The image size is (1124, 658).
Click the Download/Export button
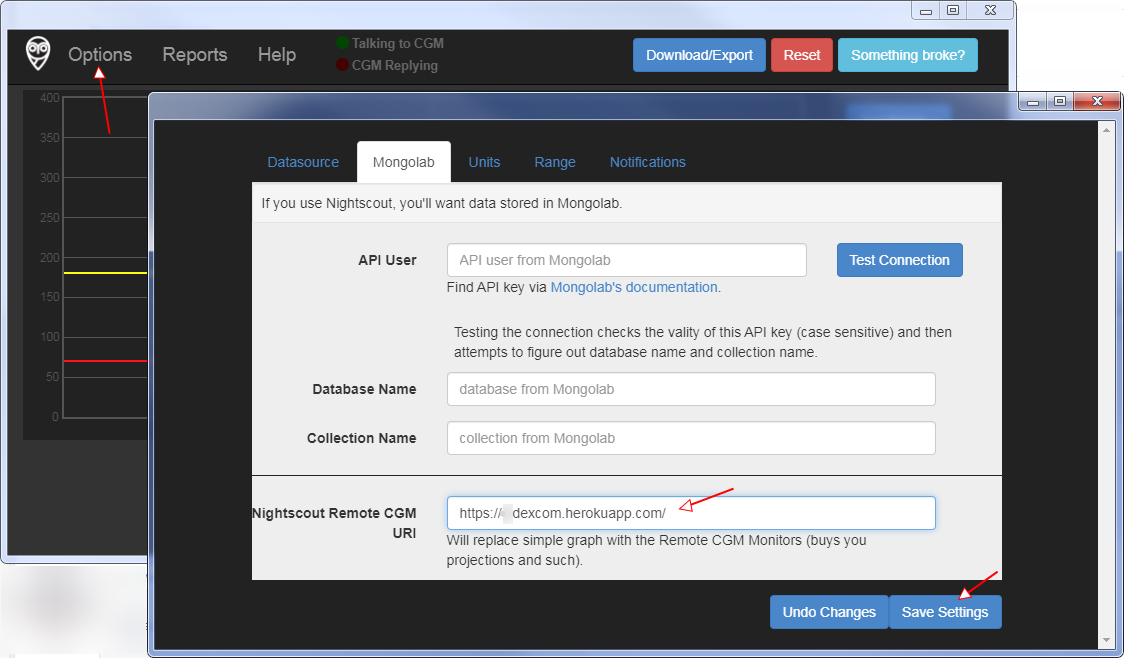pyautogui.click(x=699, y=55)
